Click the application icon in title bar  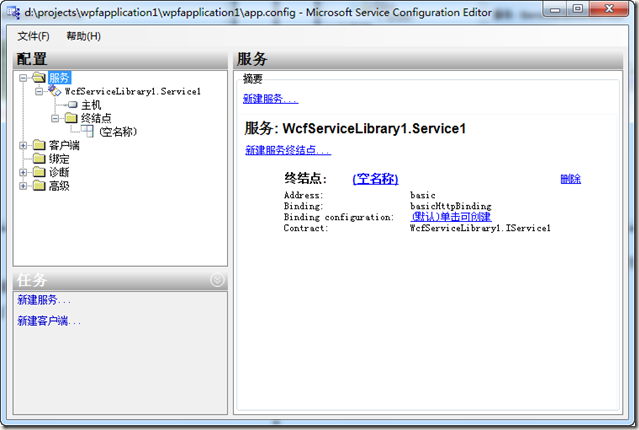[13, 13]
